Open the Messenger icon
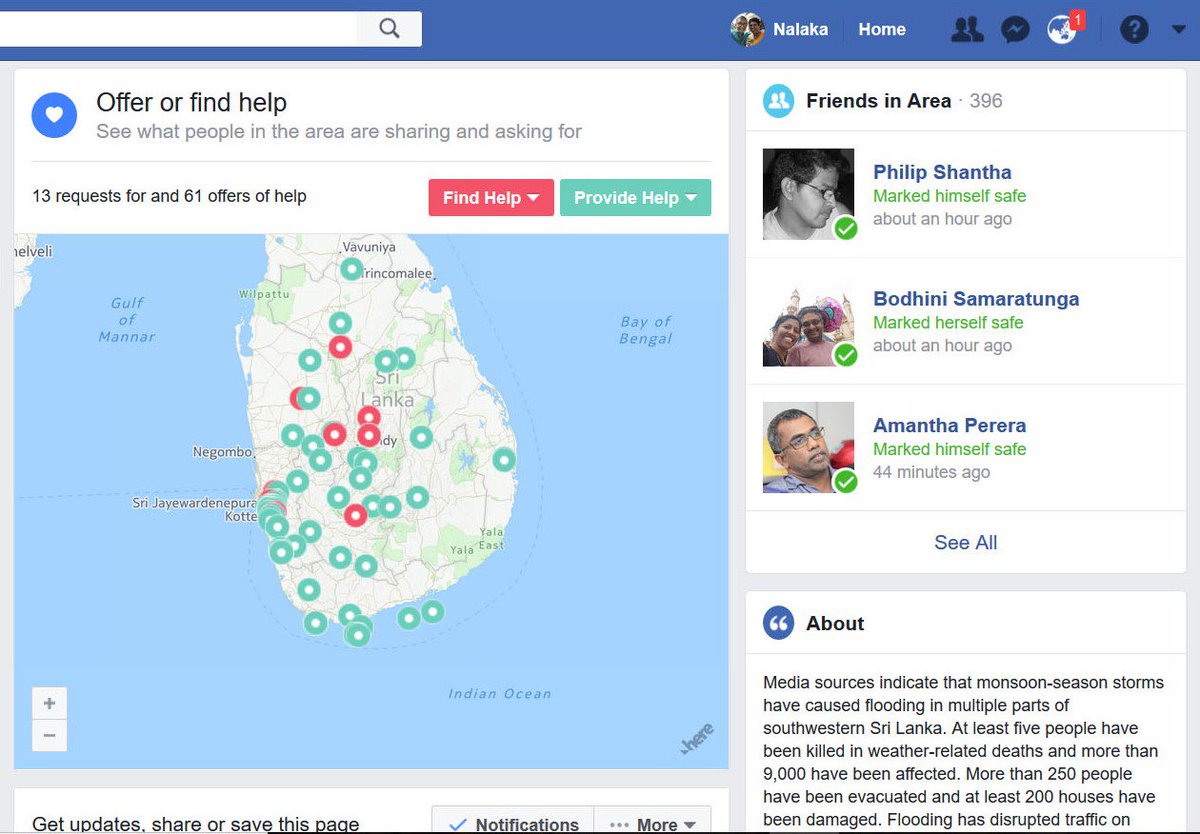 click(1015, 30)
